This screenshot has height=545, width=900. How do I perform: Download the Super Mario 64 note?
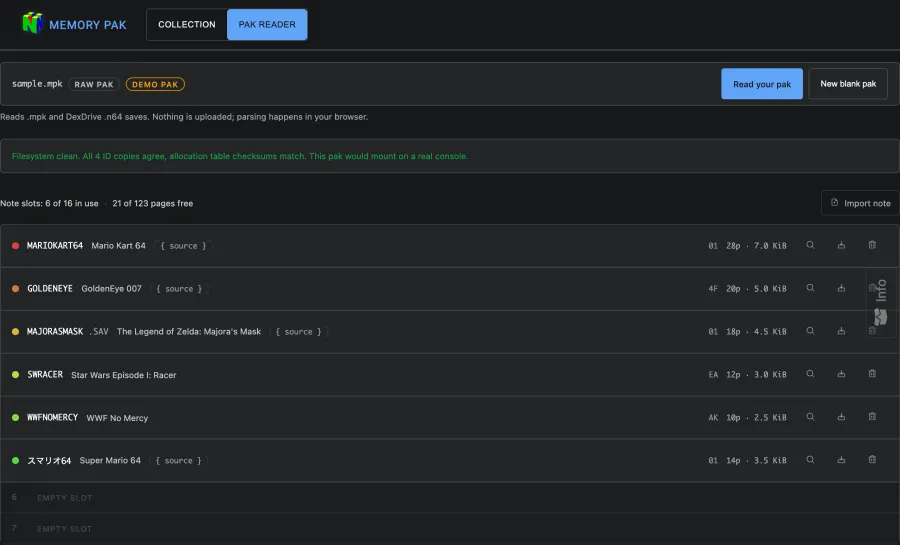point(841,460)
